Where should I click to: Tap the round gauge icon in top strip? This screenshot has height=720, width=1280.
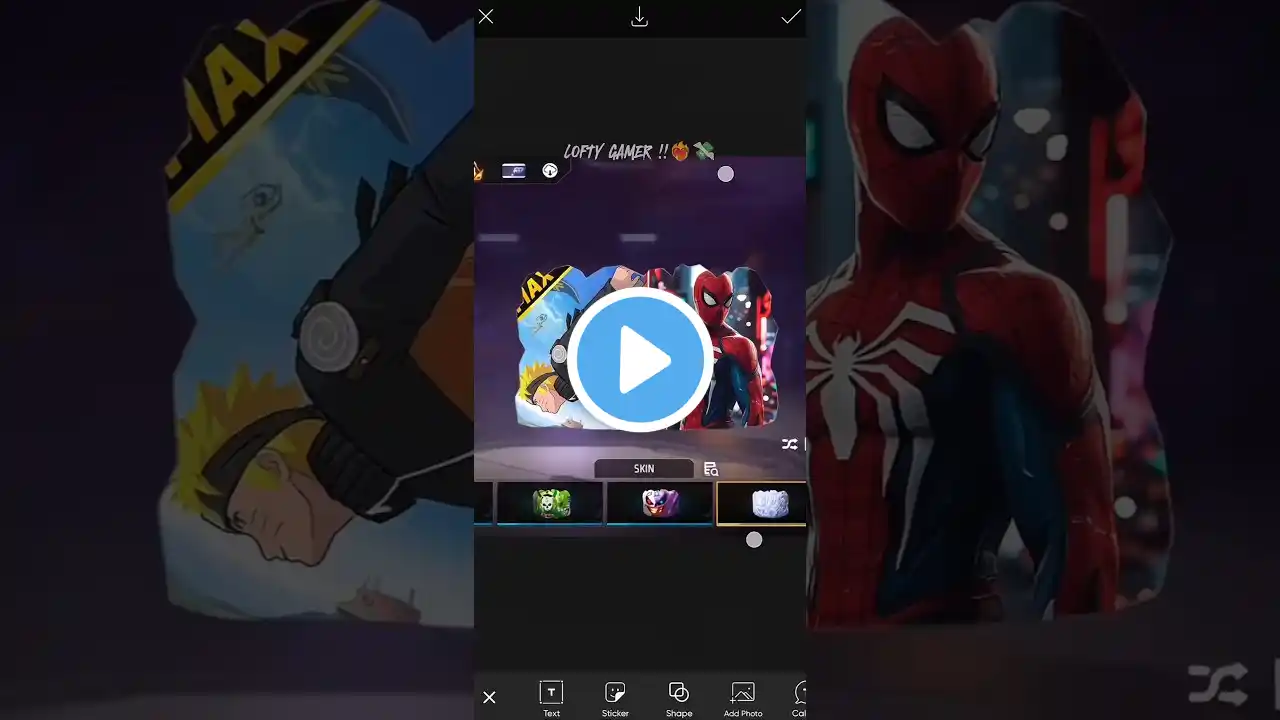pos(550,171)
